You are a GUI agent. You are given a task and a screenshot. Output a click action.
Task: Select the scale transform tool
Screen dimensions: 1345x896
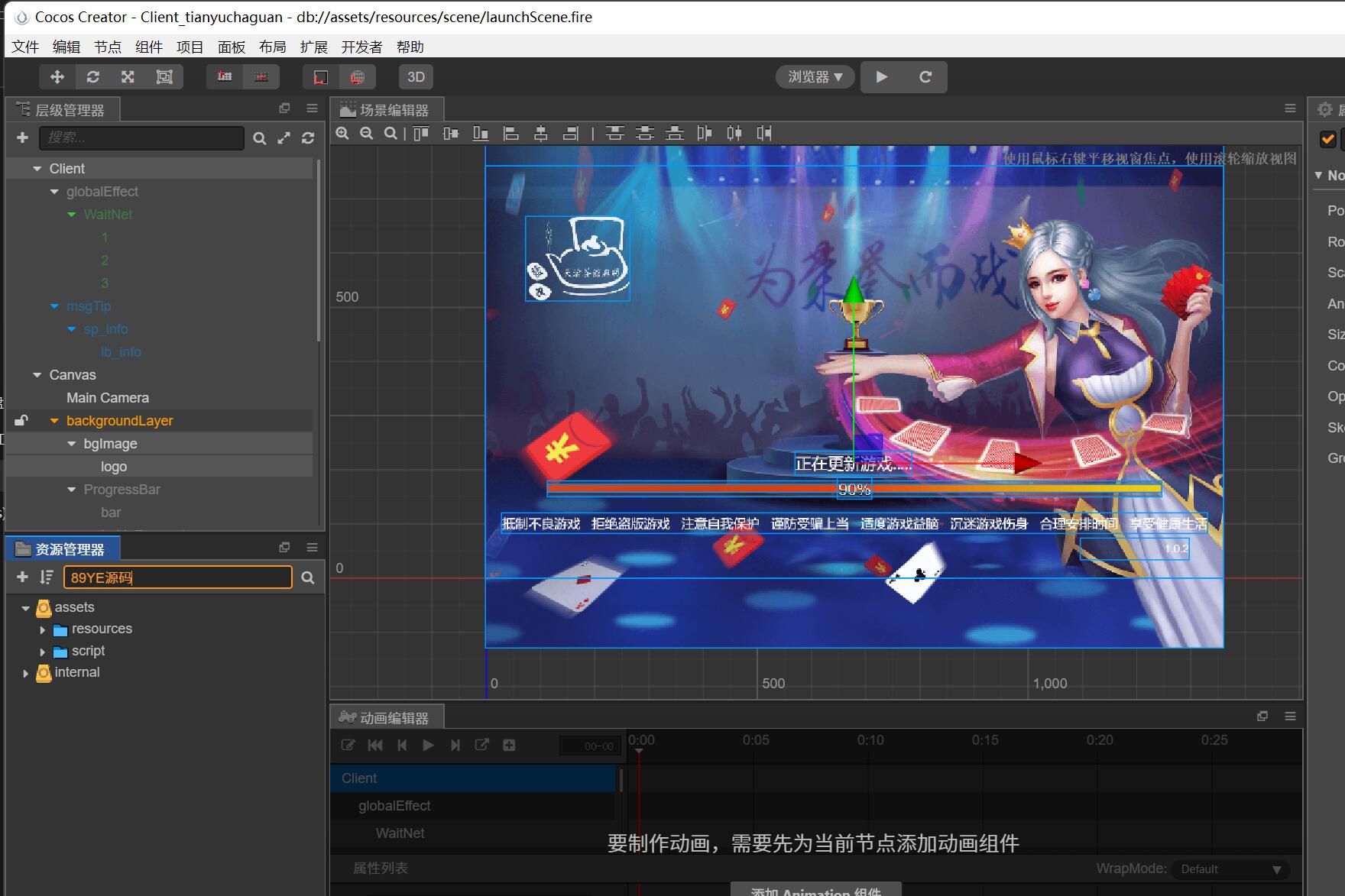tap(128, 77)
